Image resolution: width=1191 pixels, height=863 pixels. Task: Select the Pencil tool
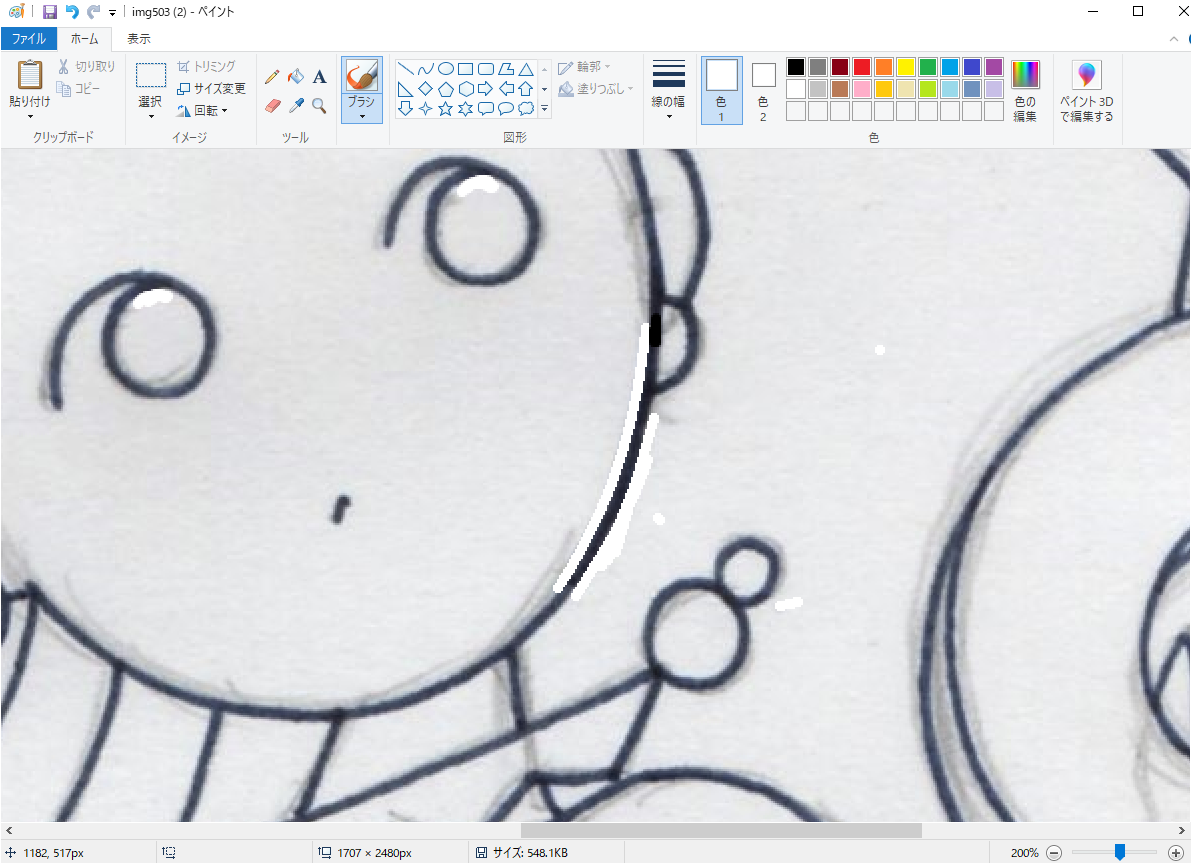point(272,77)
